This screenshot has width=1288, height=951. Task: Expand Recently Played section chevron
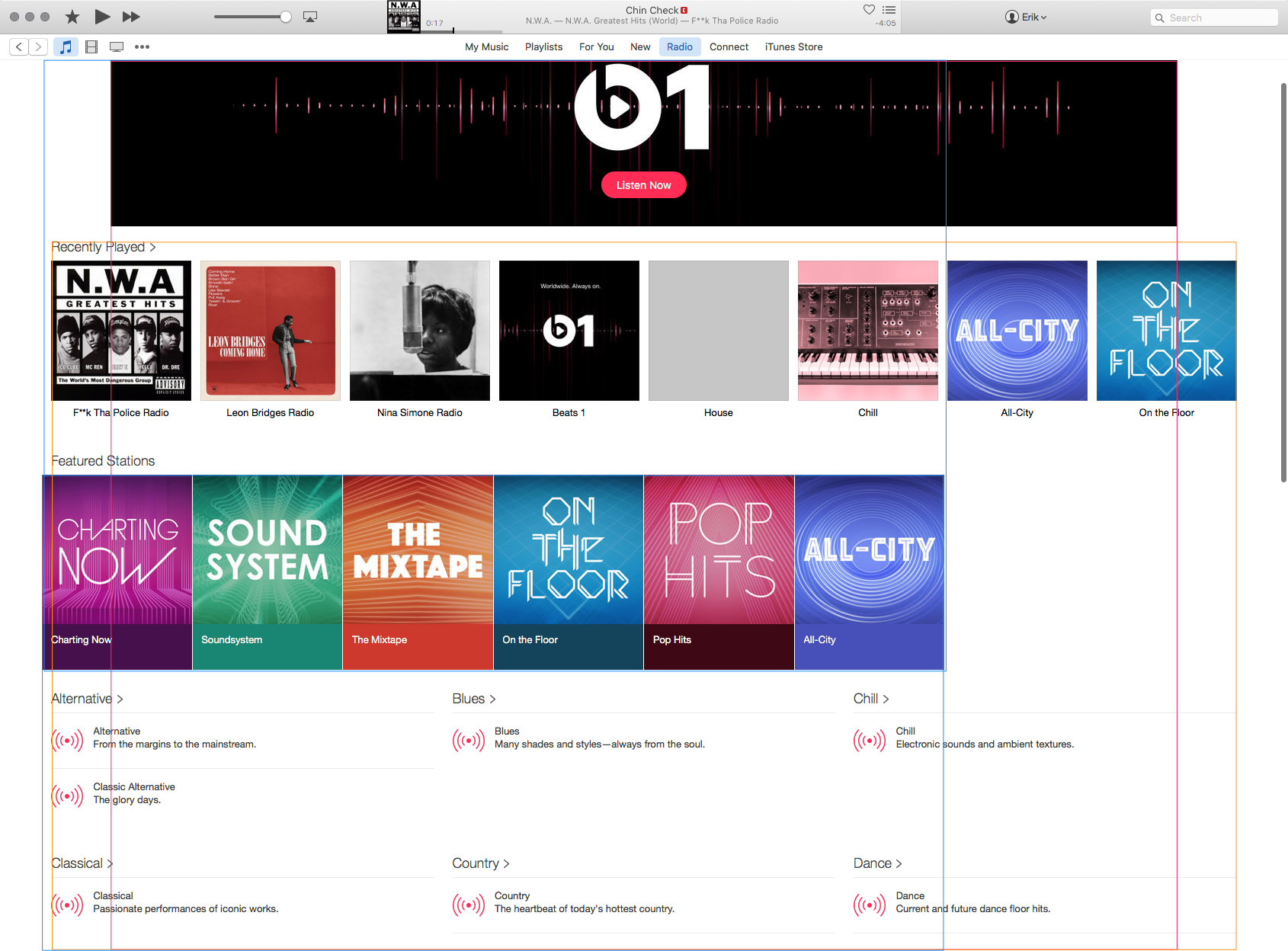click(152, 248)
